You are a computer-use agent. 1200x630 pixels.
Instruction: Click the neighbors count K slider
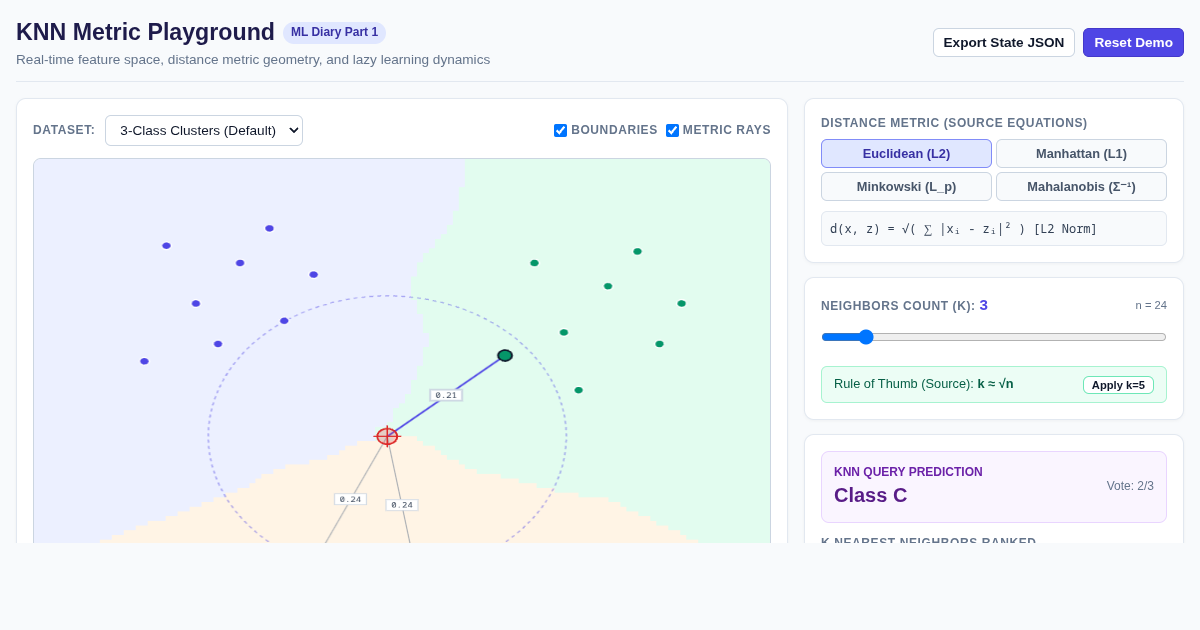pos(994,337)
